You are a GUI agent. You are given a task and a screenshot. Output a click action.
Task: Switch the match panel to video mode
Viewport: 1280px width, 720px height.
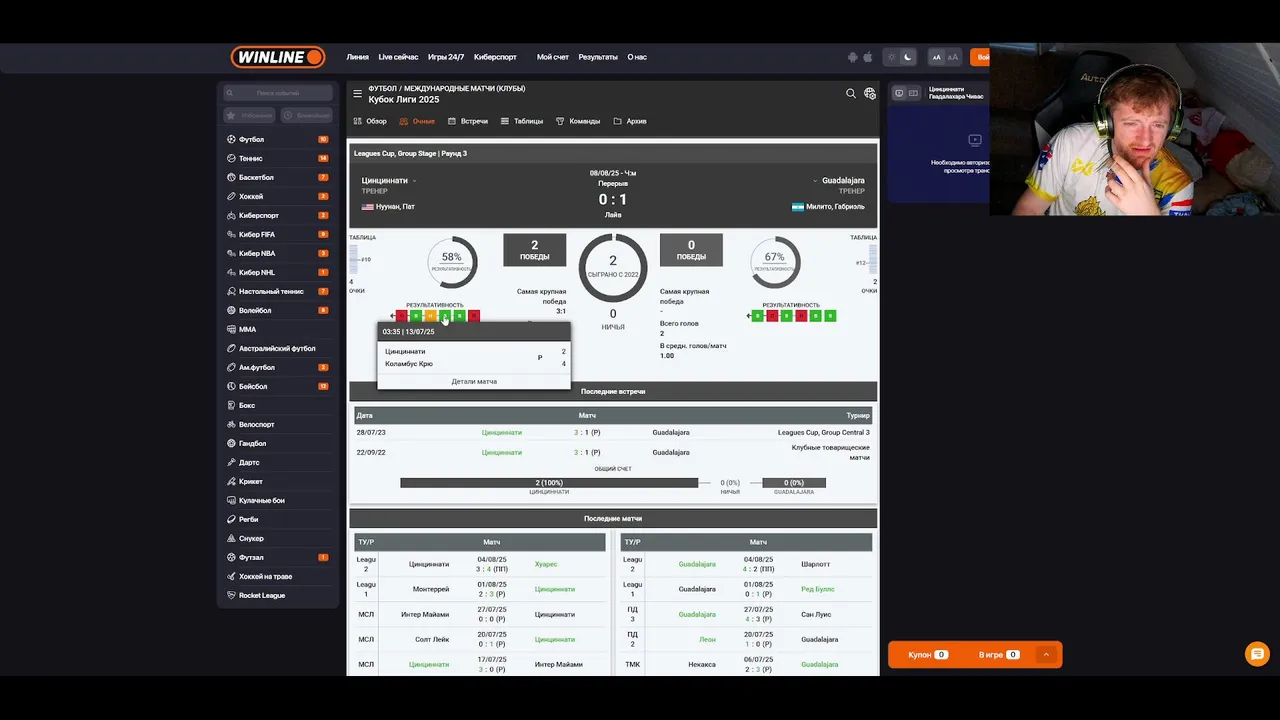pyautogui.click(x=899, y=93)
